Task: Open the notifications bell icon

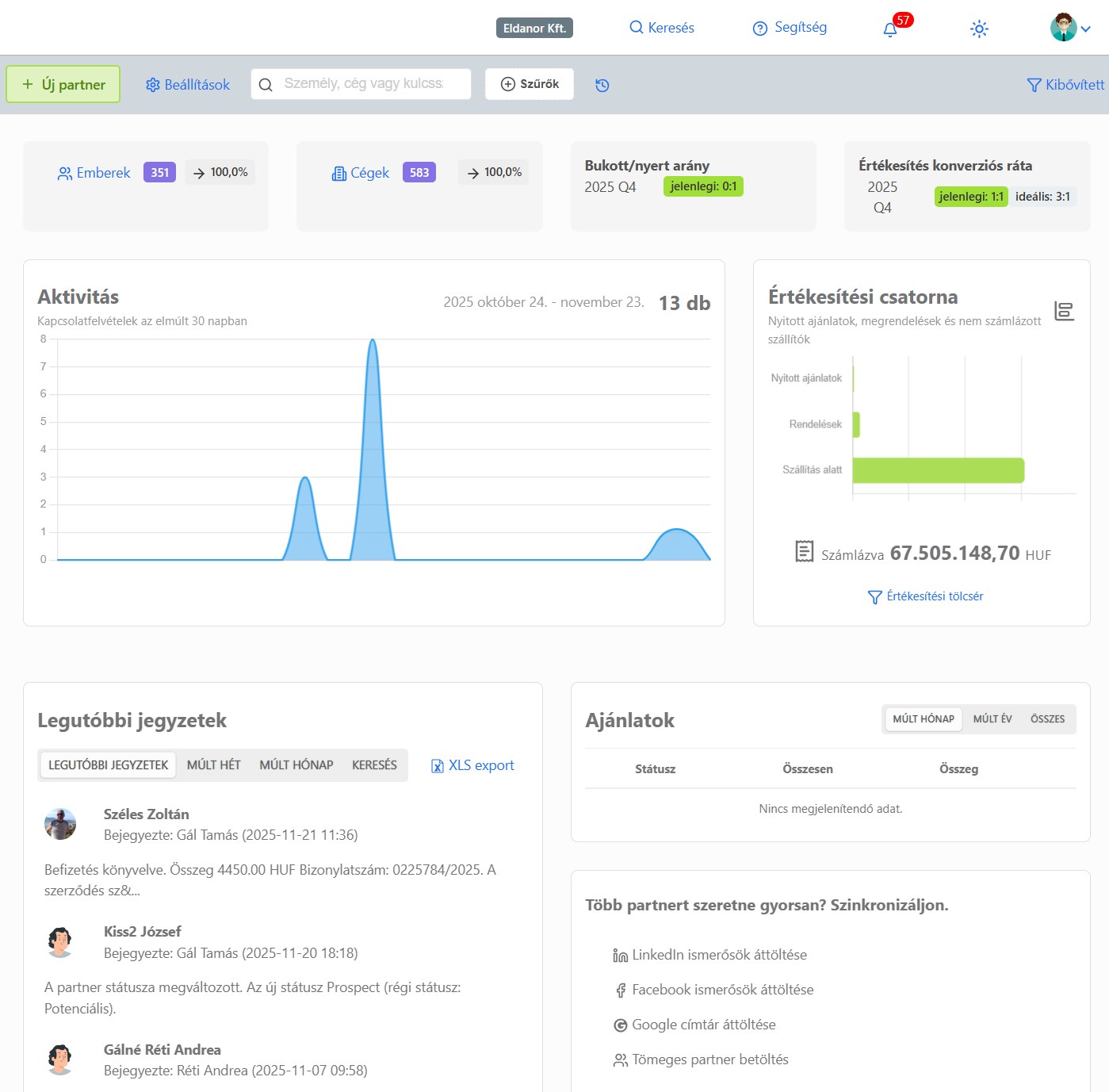Action: pos(890,30)
